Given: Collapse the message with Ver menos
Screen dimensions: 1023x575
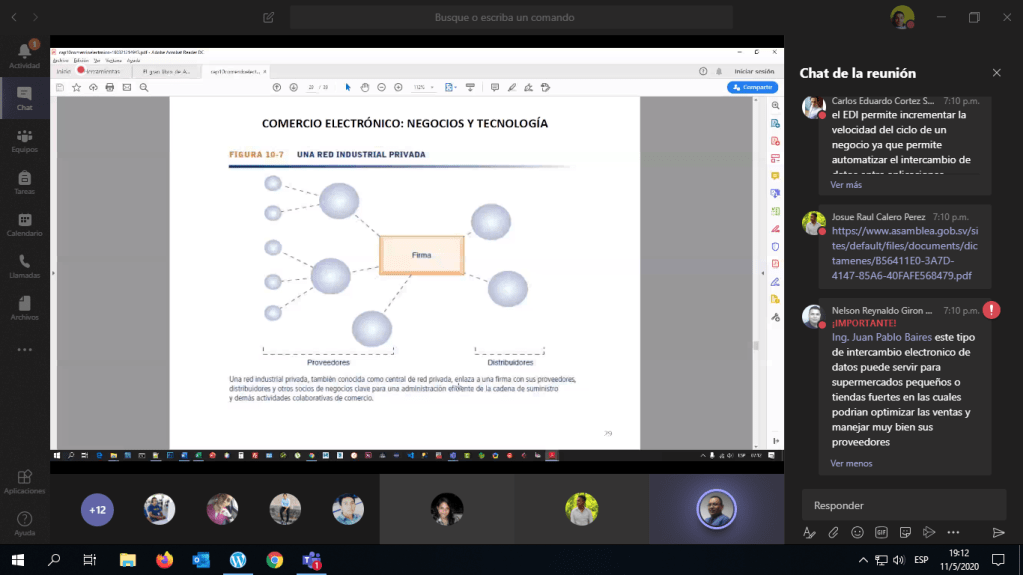Looking at the screenshot, I should click(x=851, y=463).
